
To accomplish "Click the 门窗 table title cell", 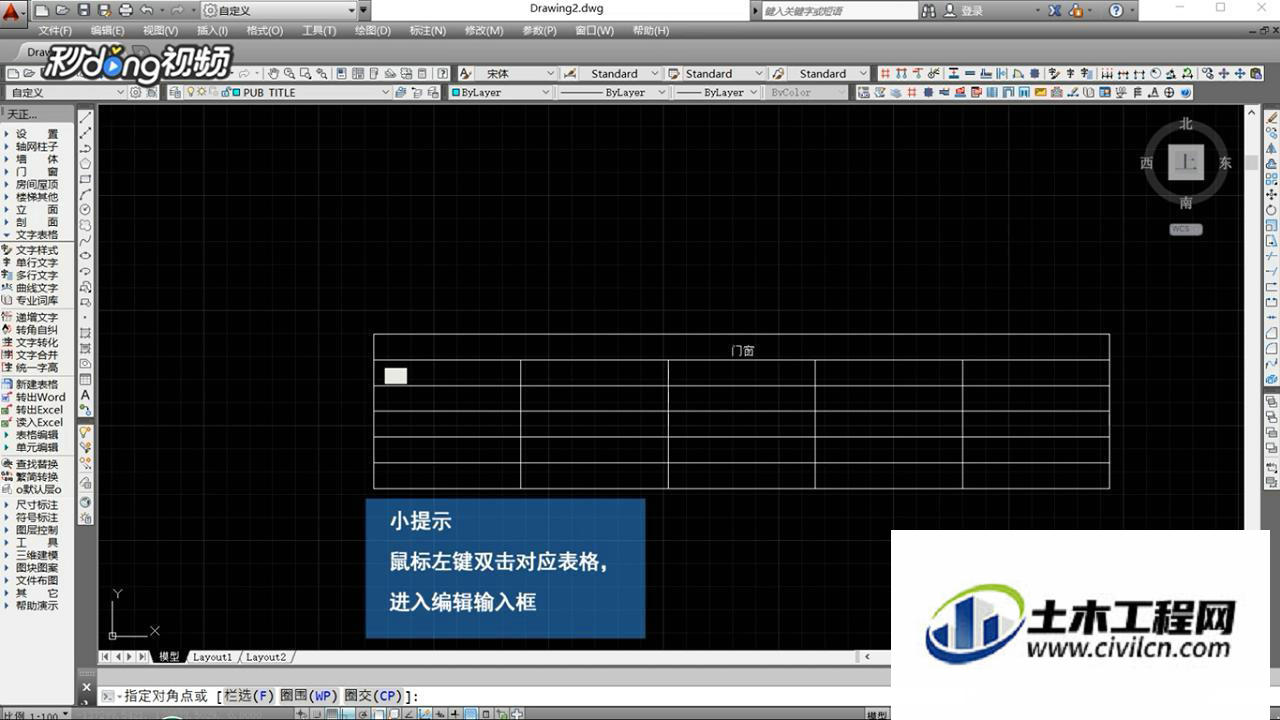I will point(742,348).
